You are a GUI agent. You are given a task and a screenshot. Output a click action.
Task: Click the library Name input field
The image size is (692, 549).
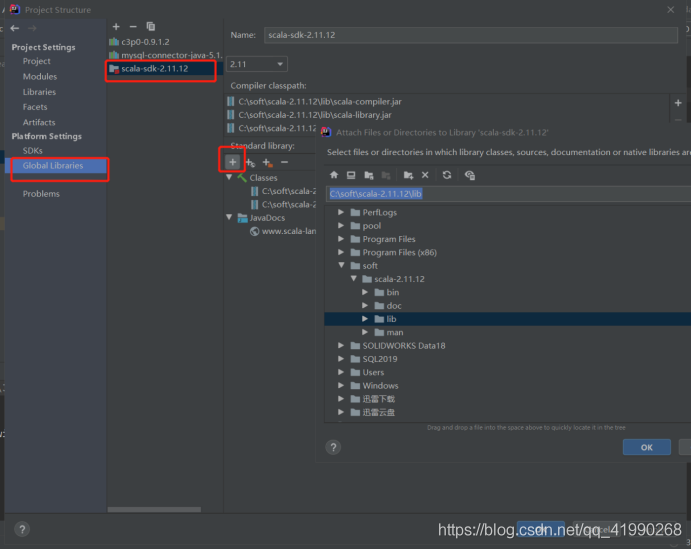[x=471, y=35]
